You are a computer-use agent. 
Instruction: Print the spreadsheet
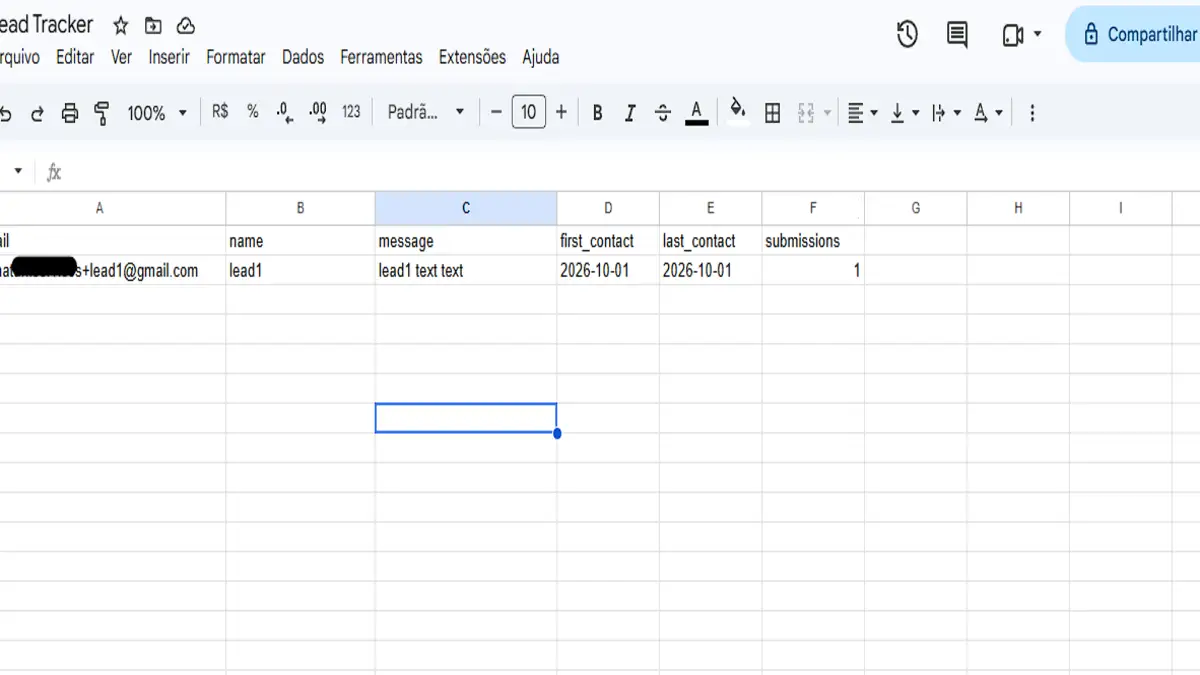point(69,113)
